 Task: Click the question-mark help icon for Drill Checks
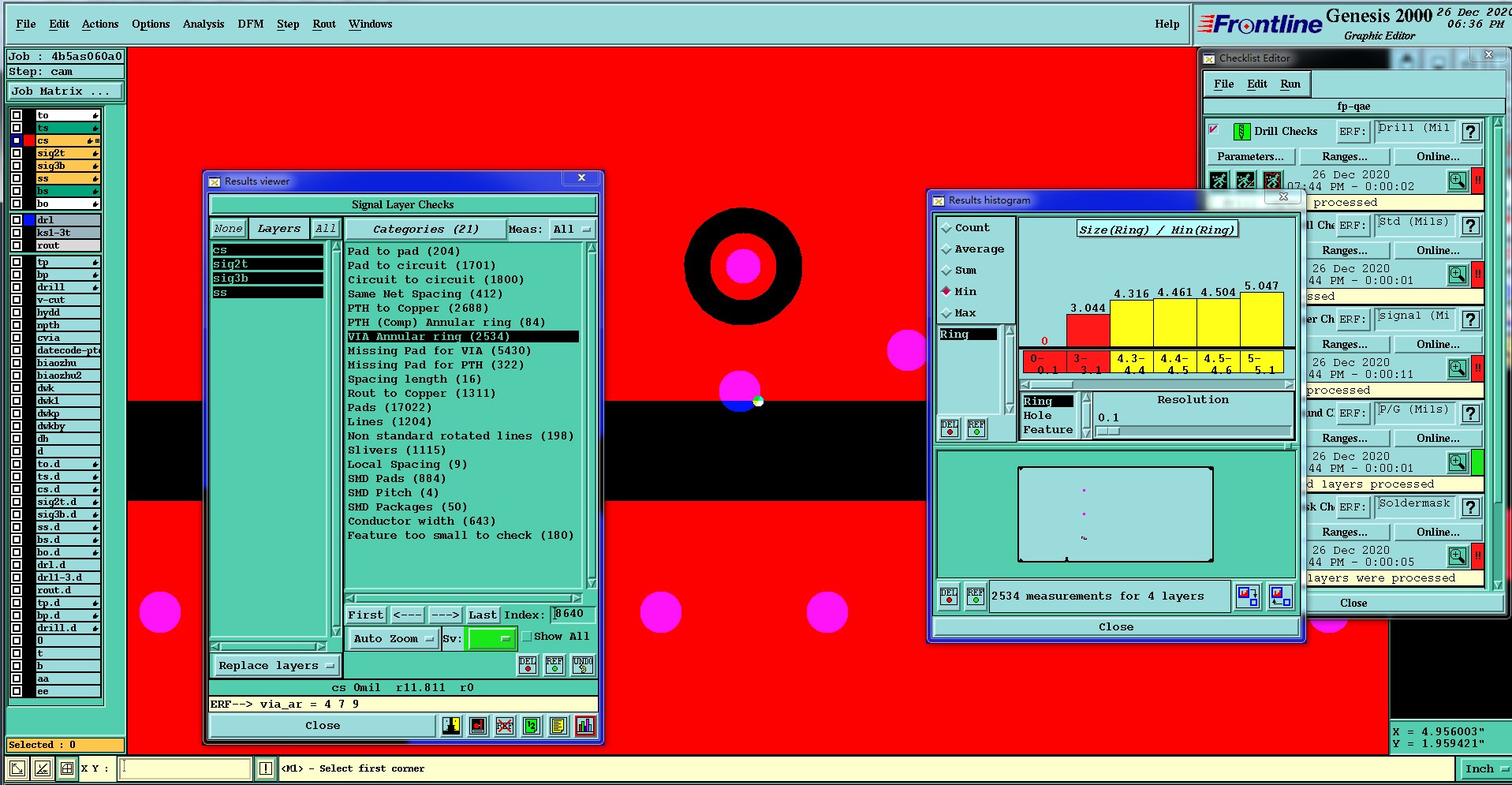tap(1470, 132)
